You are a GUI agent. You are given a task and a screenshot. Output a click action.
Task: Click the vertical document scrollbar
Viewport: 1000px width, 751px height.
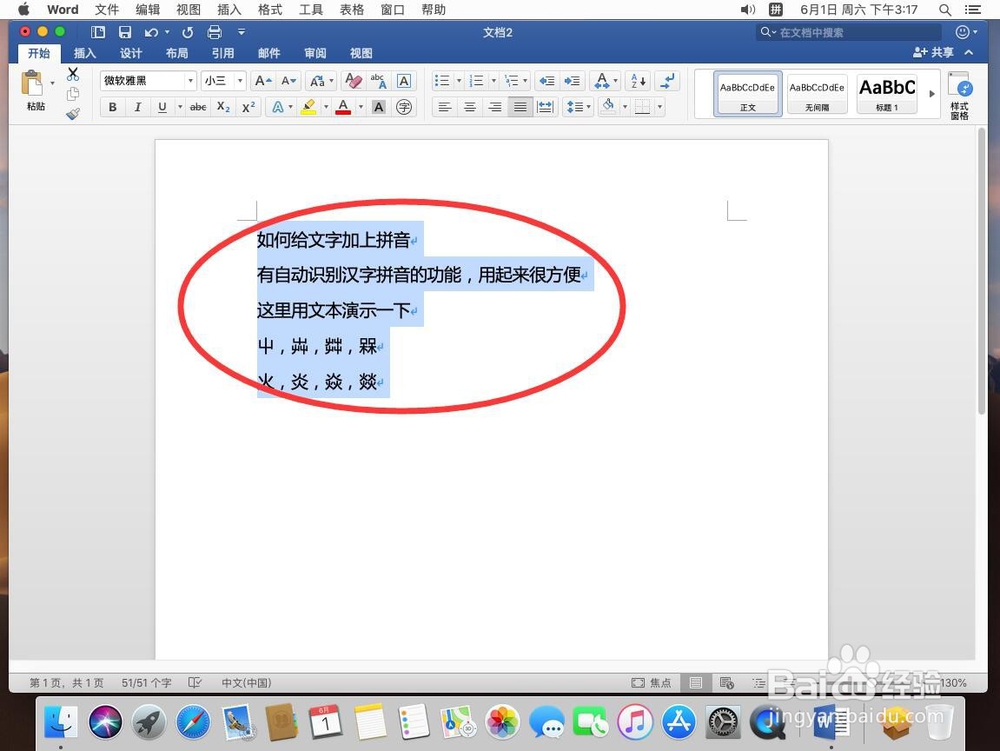coord(982,271)
